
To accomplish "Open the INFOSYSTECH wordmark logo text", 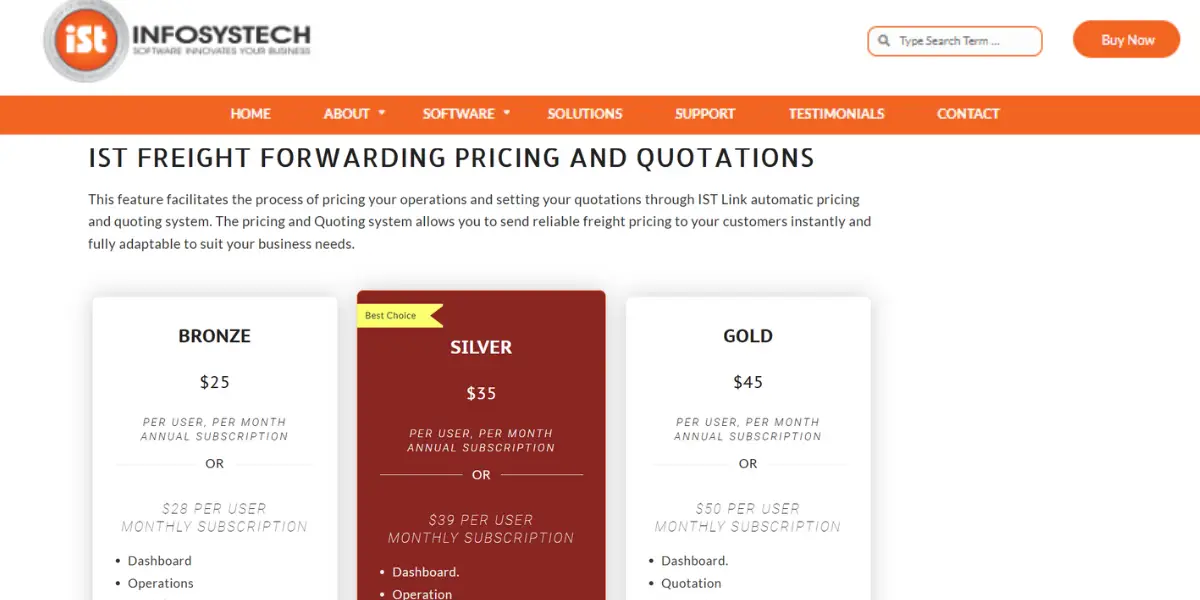I will click(221, 39).
